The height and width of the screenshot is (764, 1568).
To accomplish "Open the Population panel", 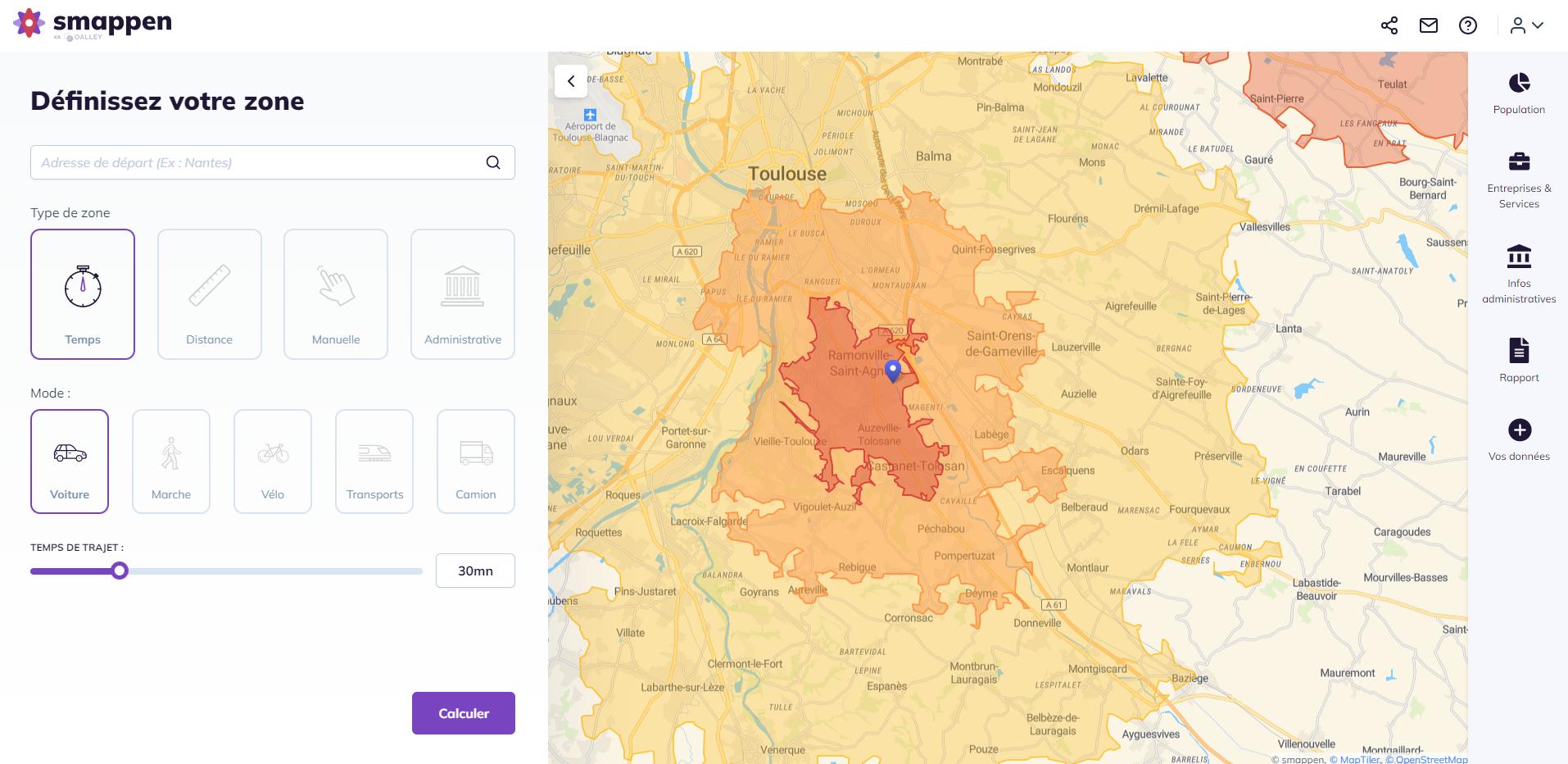I will point(1519,93).
